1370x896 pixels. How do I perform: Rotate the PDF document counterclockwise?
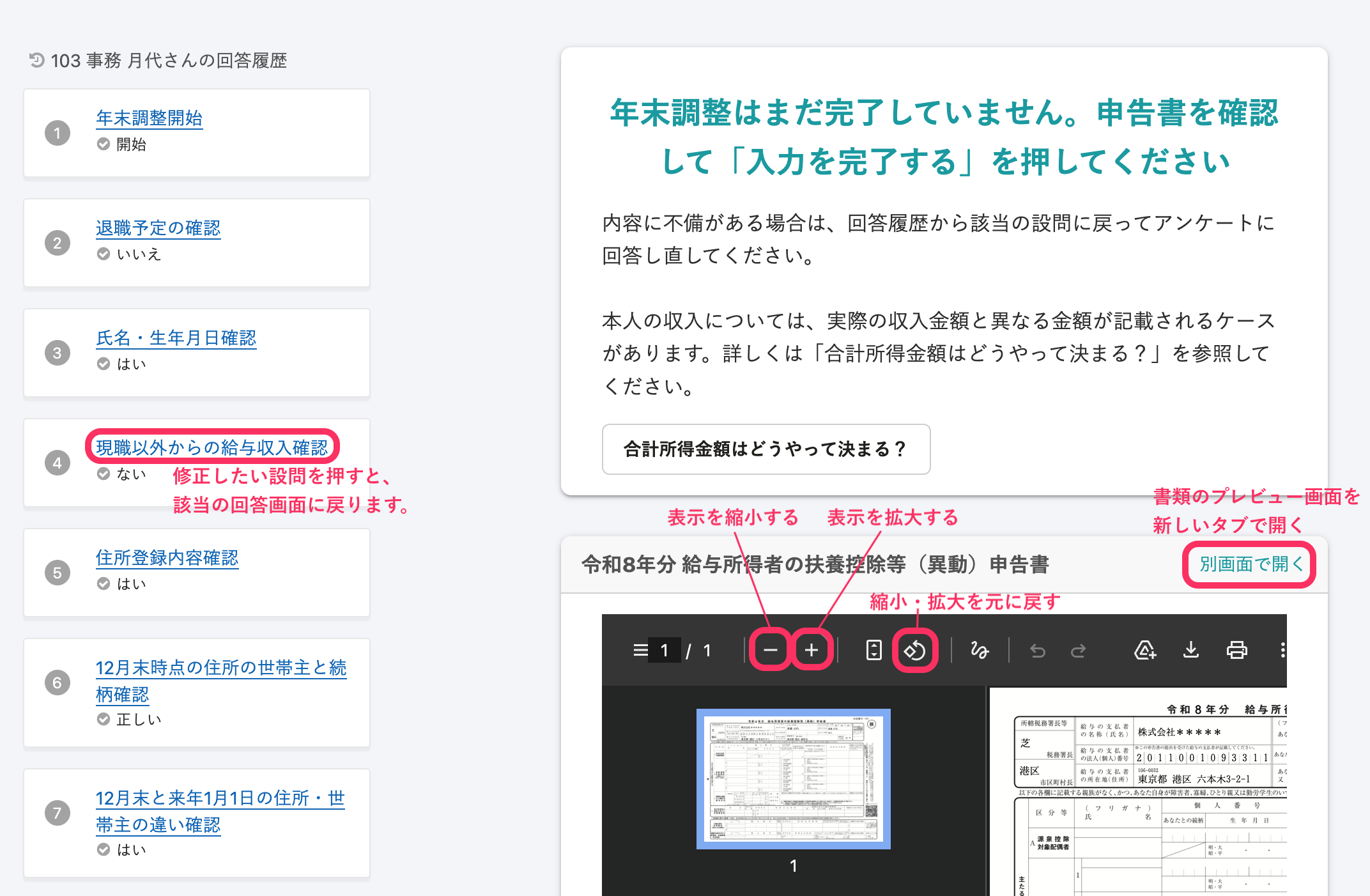click(914, 651)
